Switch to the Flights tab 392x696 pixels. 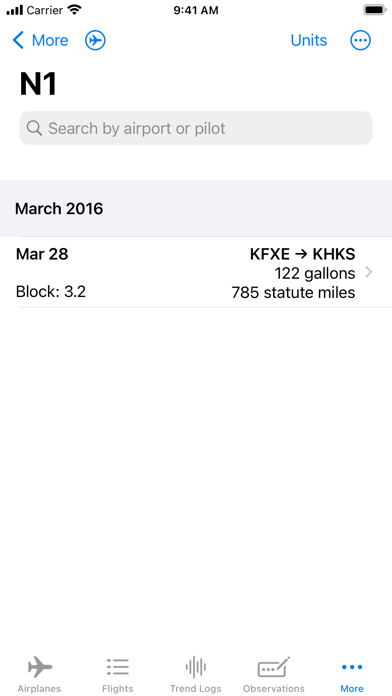118,674
